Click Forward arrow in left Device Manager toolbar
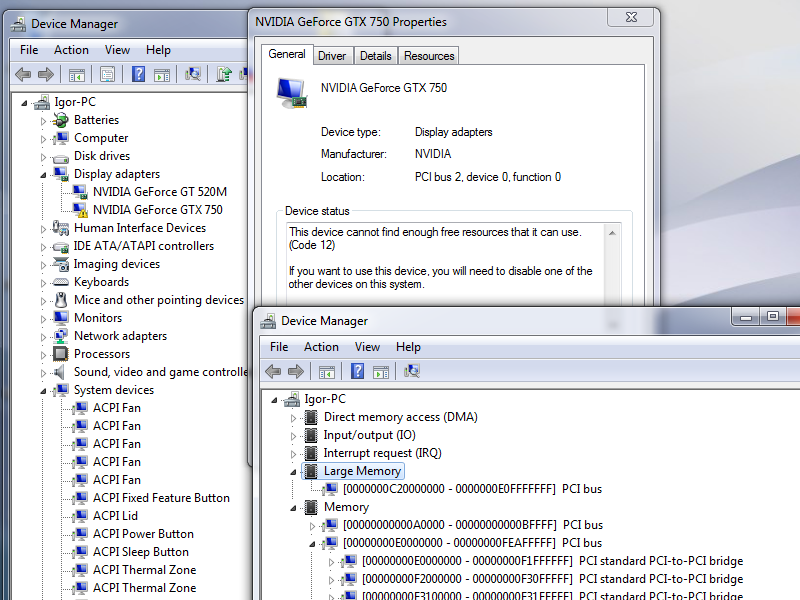 (46, 74)
